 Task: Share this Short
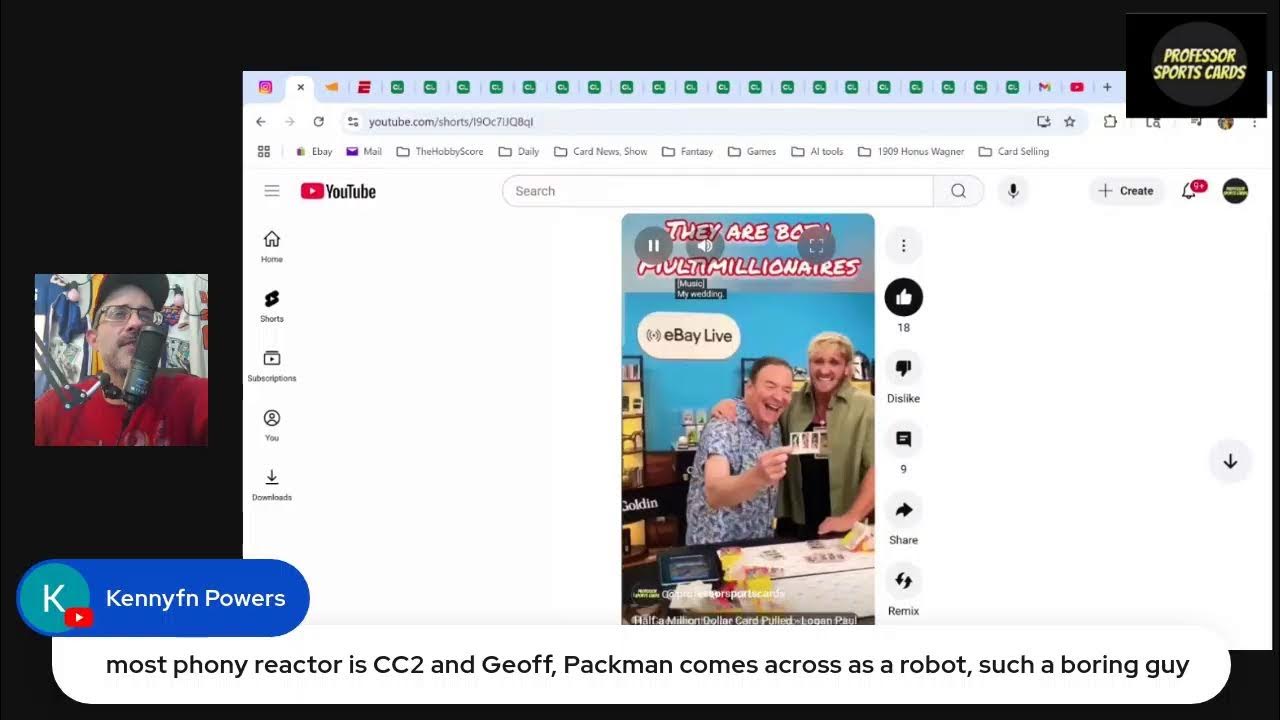pos(903,510)
